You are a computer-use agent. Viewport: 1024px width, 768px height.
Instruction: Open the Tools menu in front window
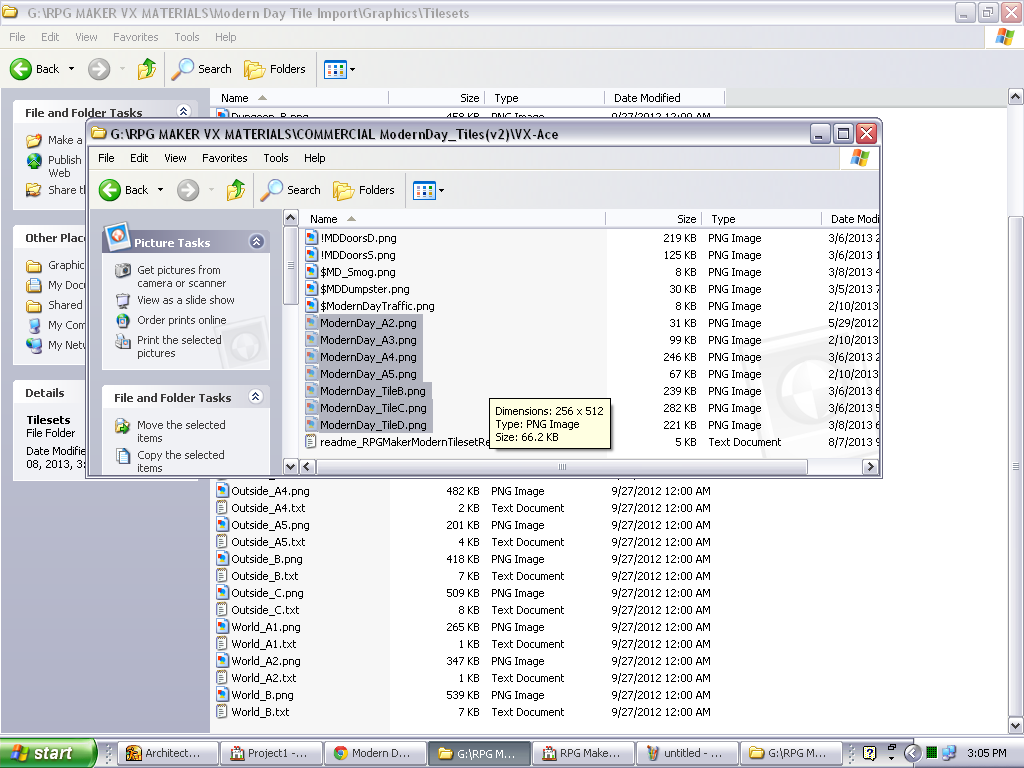pos(276,158)
